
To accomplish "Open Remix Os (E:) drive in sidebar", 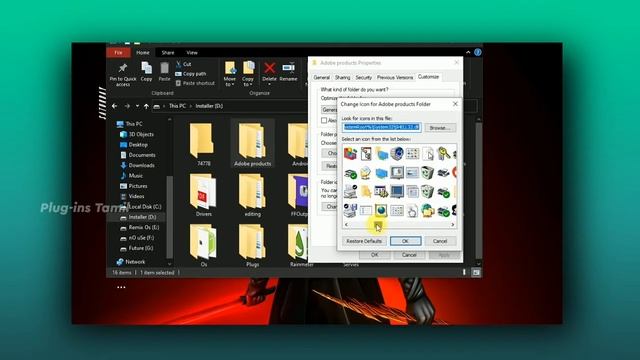I will [x=140, y=227].
